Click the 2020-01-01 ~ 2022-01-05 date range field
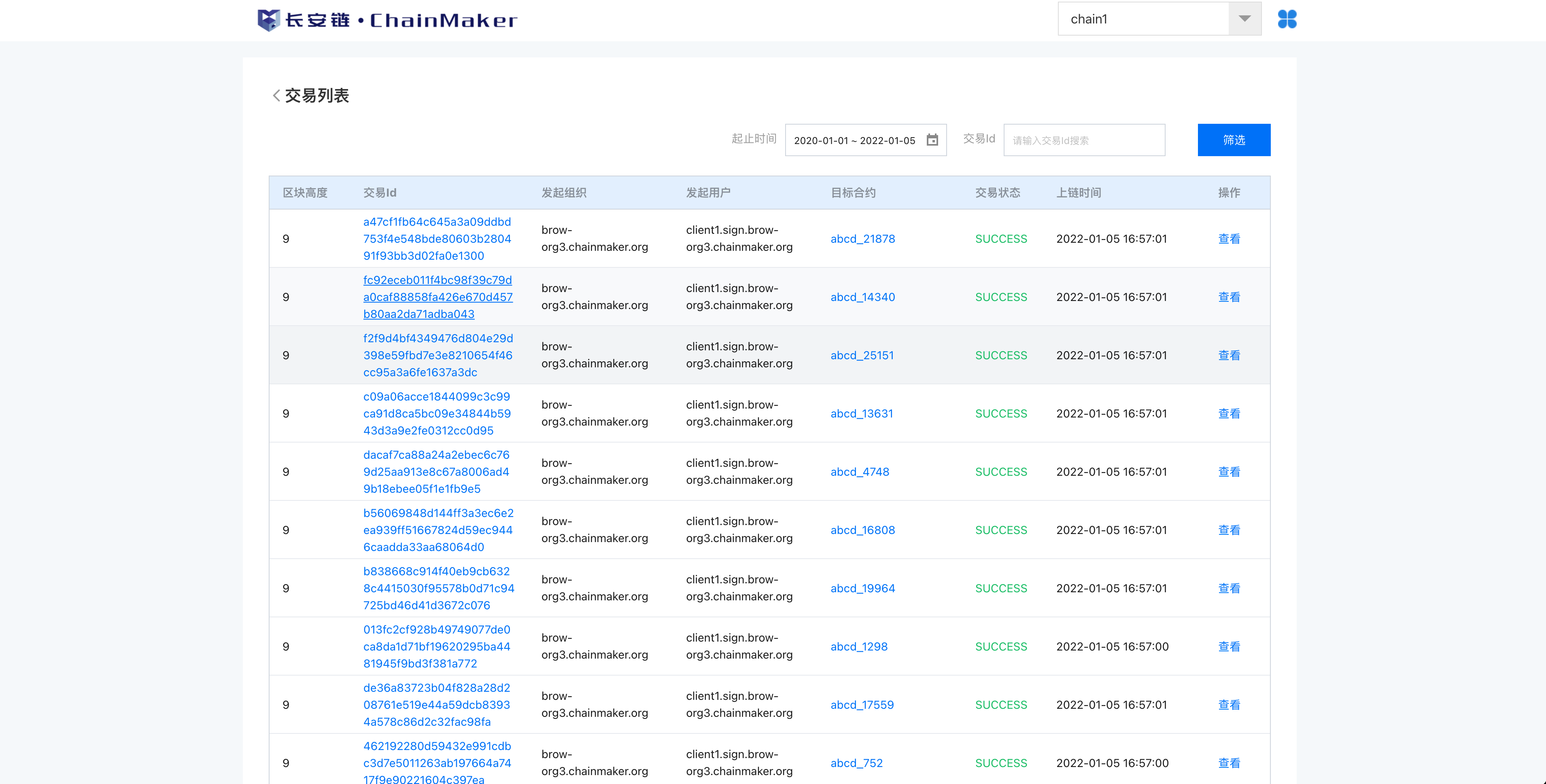The image size is (1546, 784). click(865, 140)
